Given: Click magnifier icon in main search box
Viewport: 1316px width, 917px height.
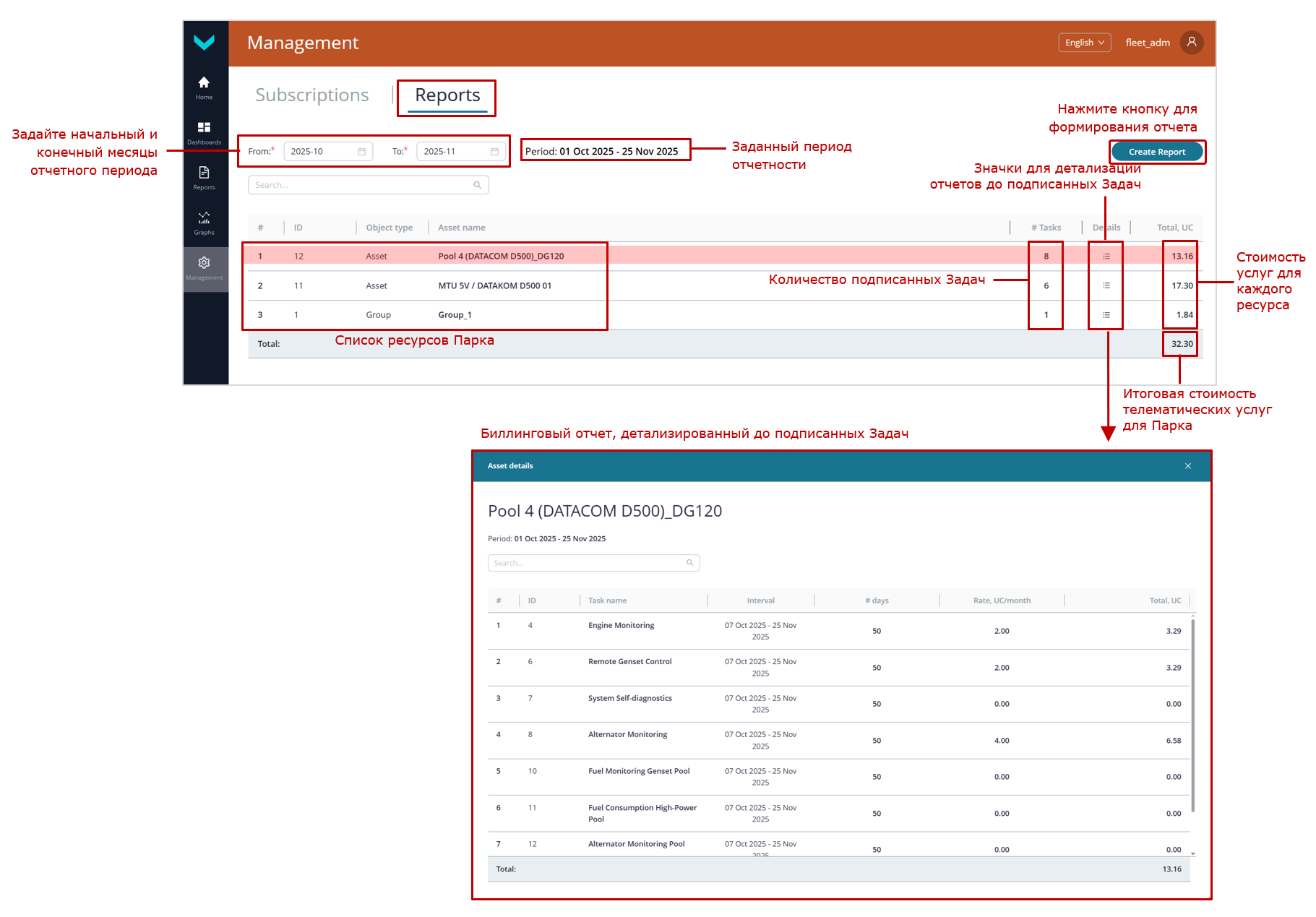Looking at the screenshot, I should [x=477, y=186].
